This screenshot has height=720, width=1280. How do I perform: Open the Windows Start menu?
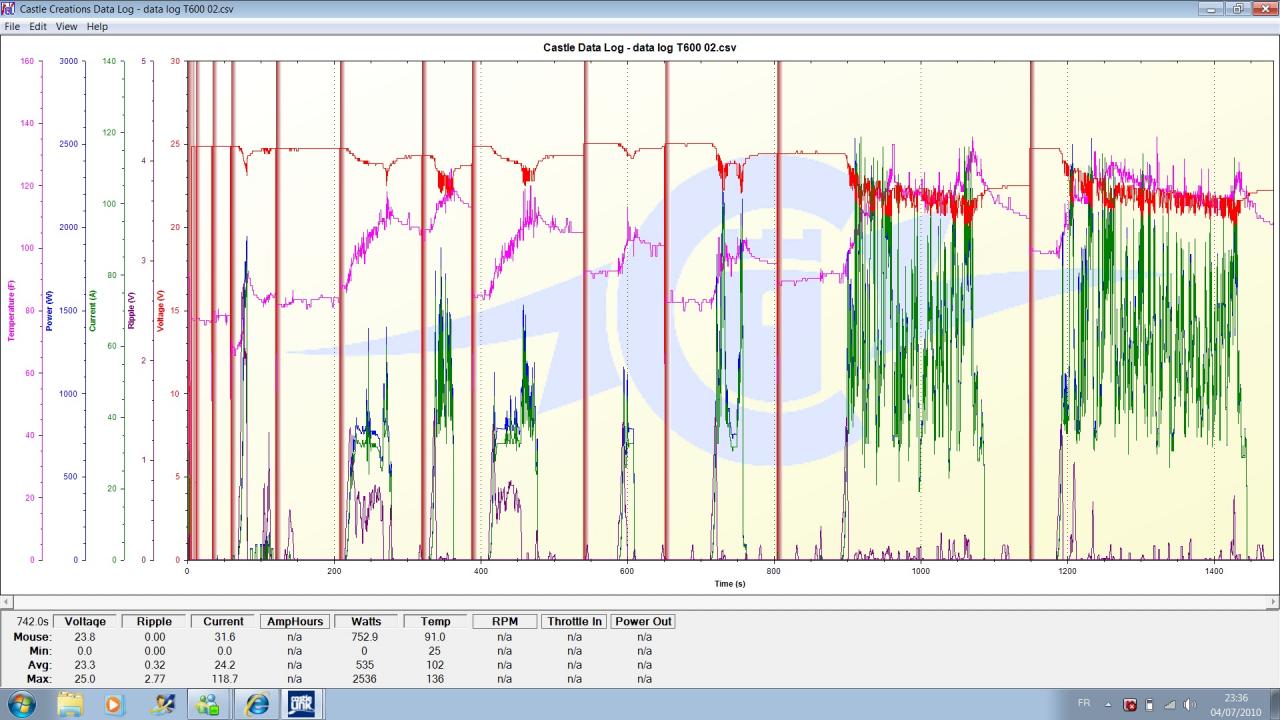click(x=20, y=704)
